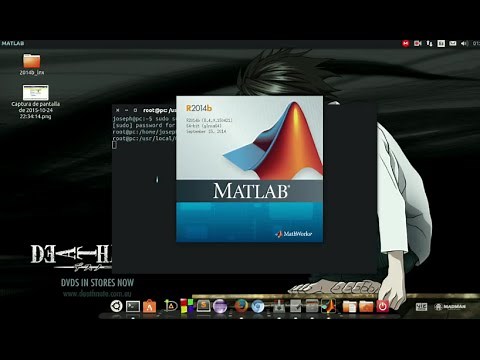
Task: Click the MATLAB title in top panel
Action: coord(13,43)
